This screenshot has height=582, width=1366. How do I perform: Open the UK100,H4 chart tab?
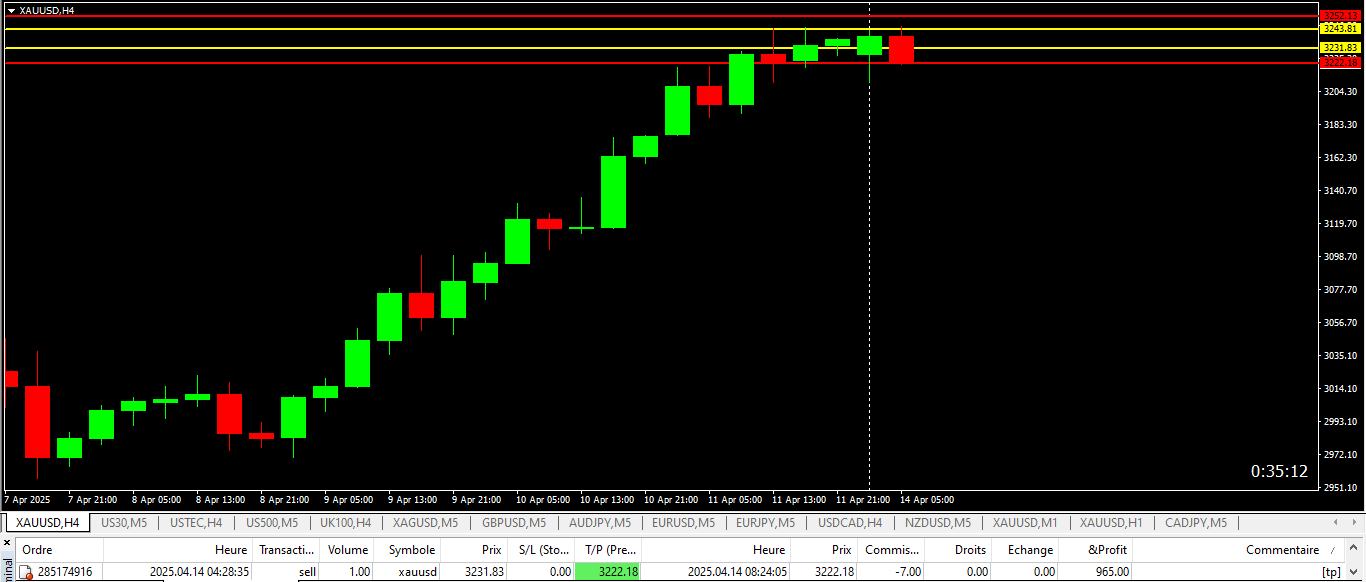(345, 522)
